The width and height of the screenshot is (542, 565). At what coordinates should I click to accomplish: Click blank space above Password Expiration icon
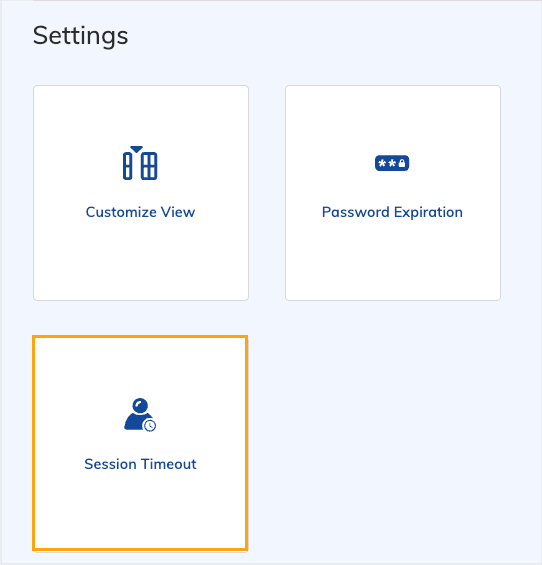[x=393, y=119]
